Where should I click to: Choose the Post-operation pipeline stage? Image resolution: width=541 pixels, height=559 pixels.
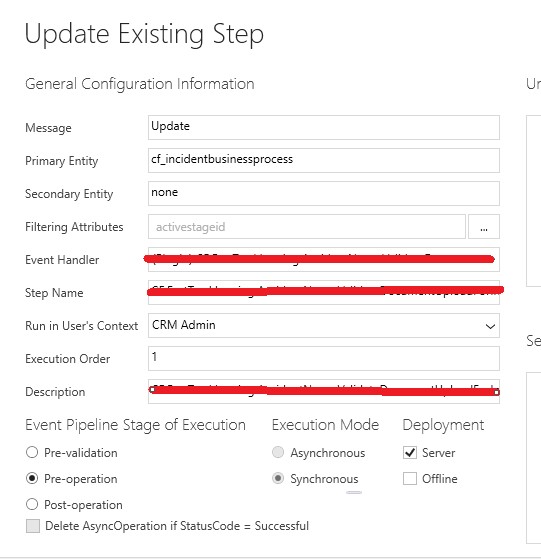tap(32, 504)
